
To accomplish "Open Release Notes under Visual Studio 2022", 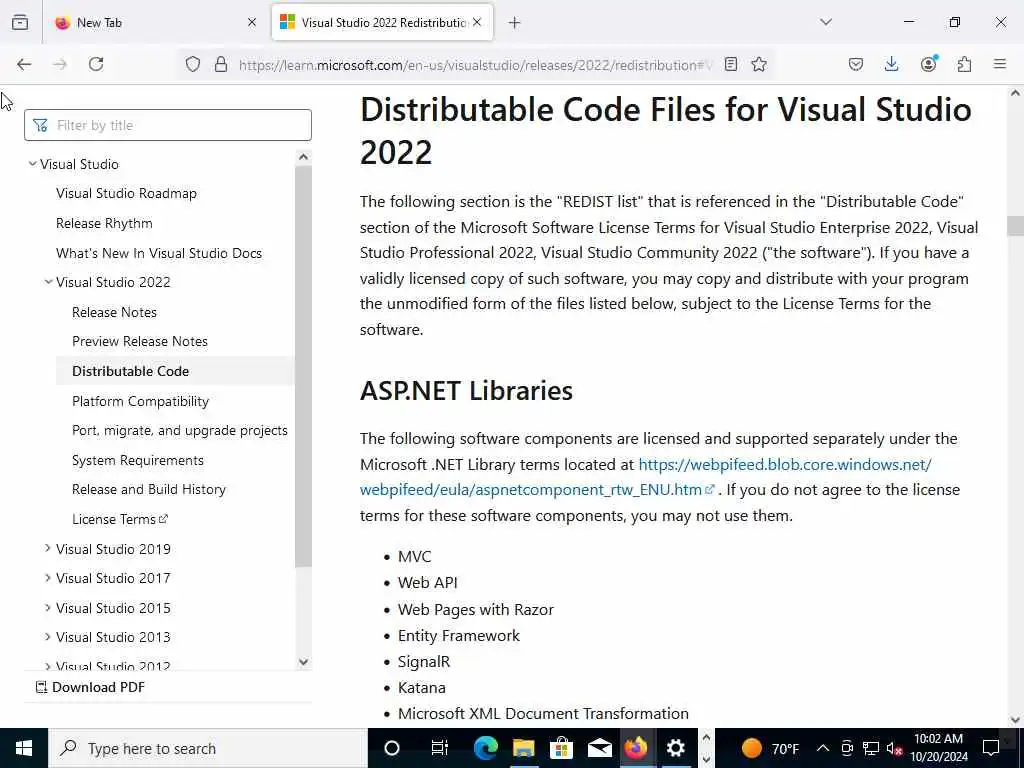I will click(x=114, y=312).
